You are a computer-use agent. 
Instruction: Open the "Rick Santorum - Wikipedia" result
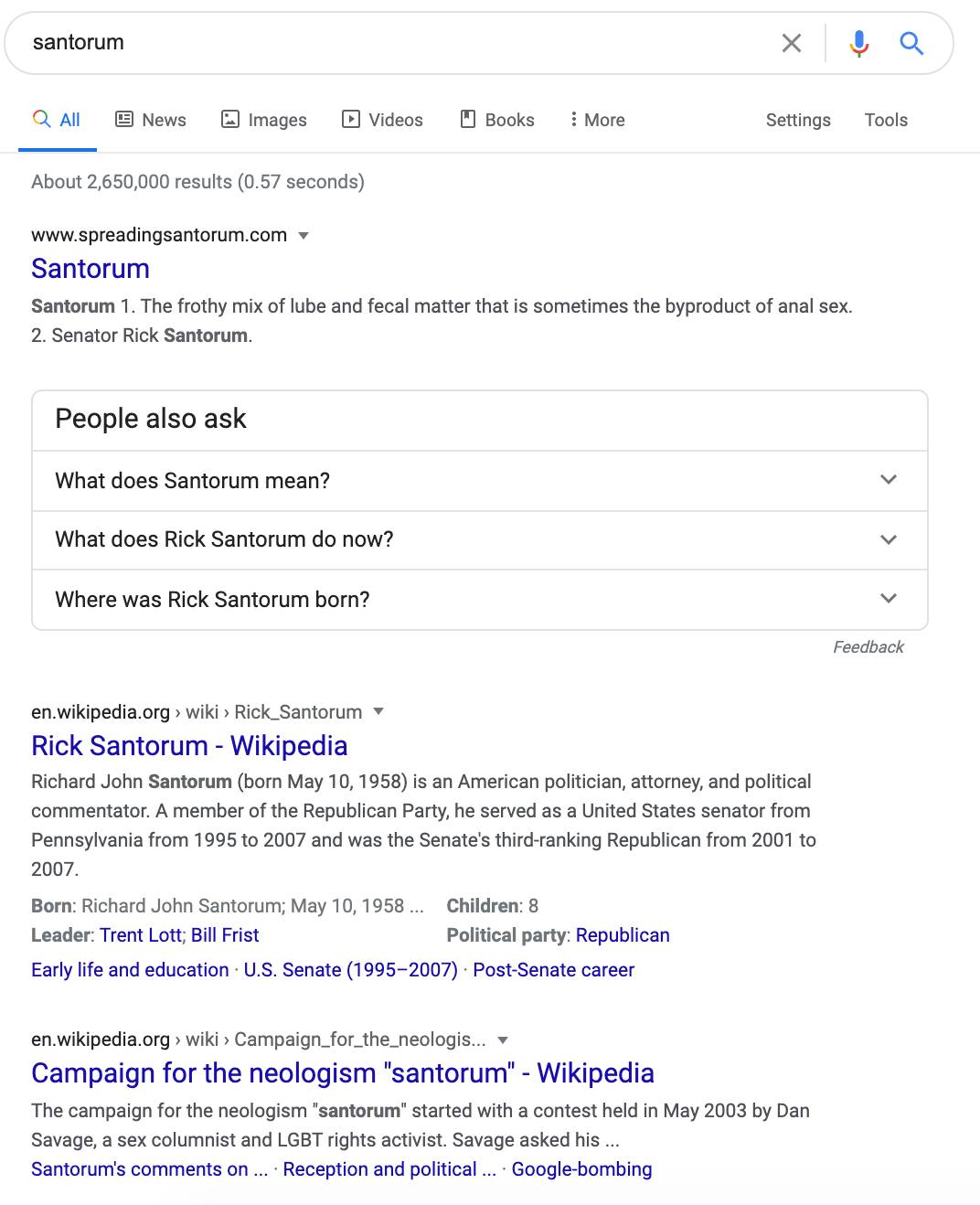point(189,746)
